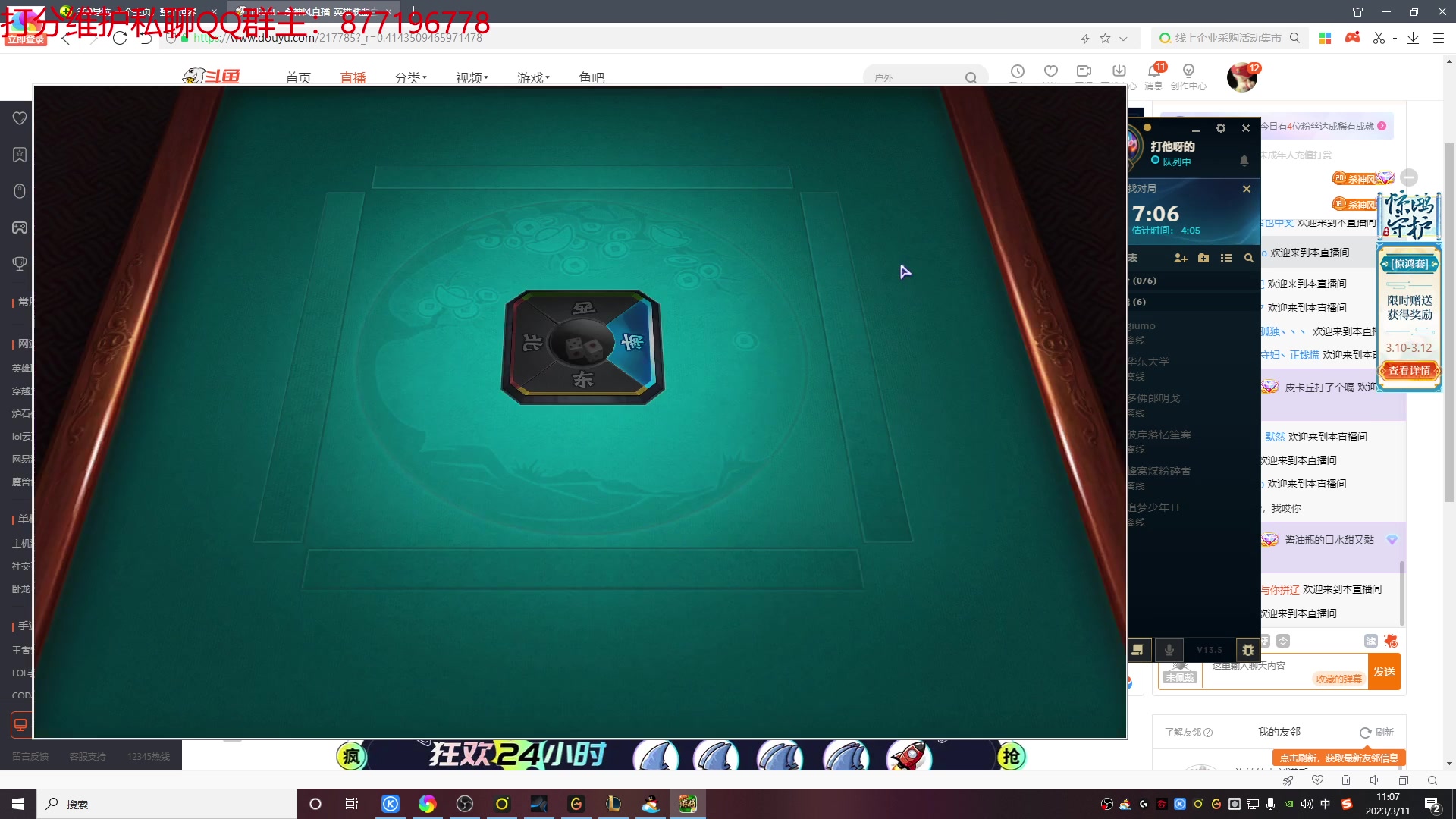Click orange 发送 send button
The width and height of the screenshot is (1456, 819).
click(x=1384, y=672)
